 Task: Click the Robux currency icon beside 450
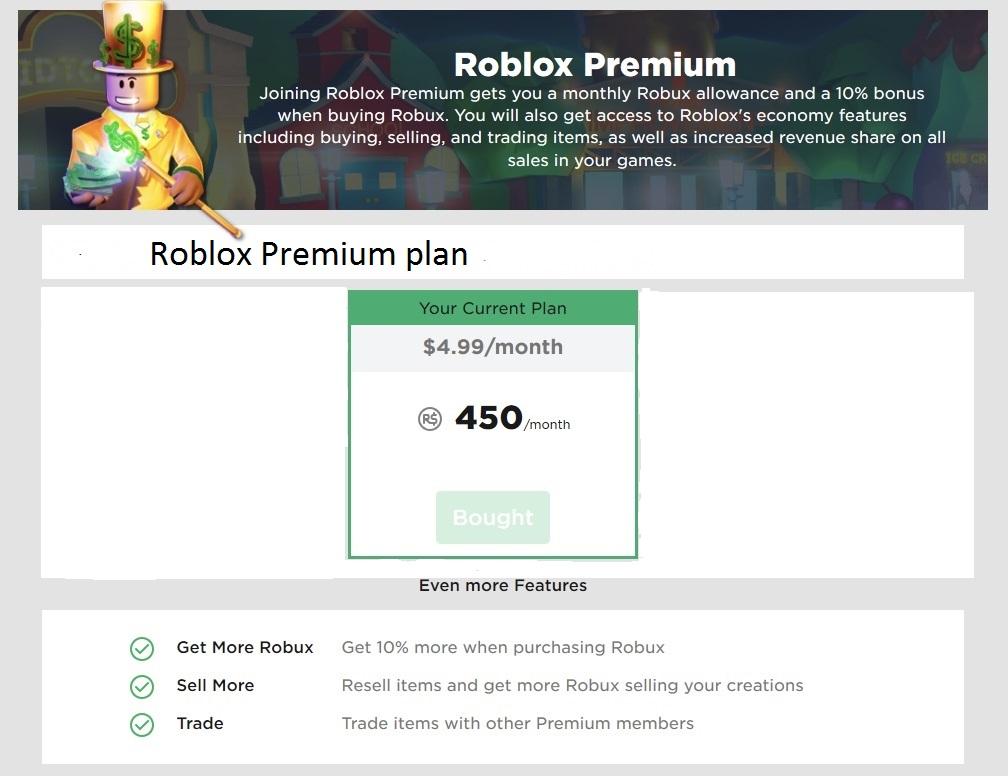coord(430,420)
